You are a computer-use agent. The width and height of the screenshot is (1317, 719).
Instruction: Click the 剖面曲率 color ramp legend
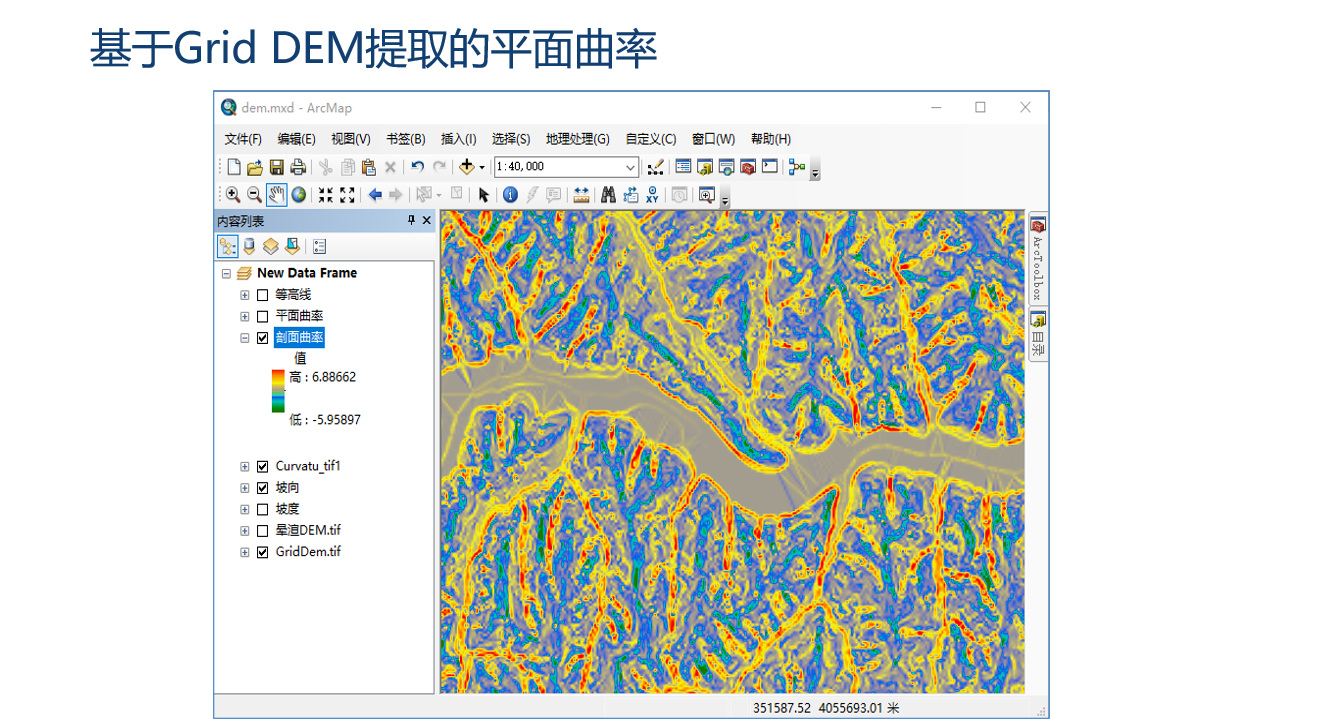pos(278,391)
